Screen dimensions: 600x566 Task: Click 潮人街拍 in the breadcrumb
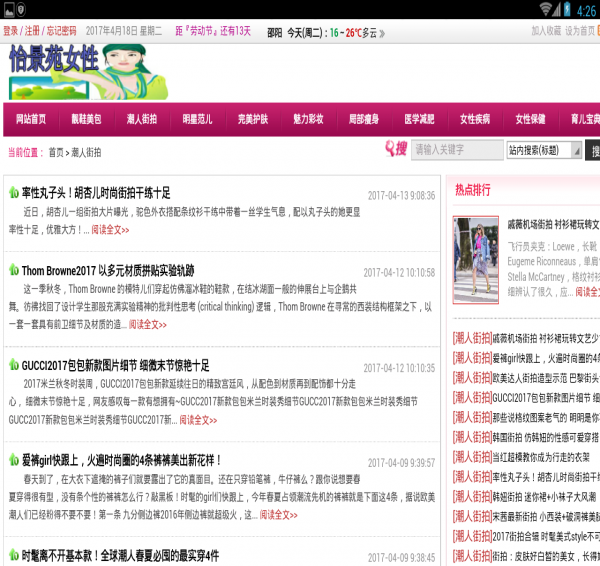(86, 152)
